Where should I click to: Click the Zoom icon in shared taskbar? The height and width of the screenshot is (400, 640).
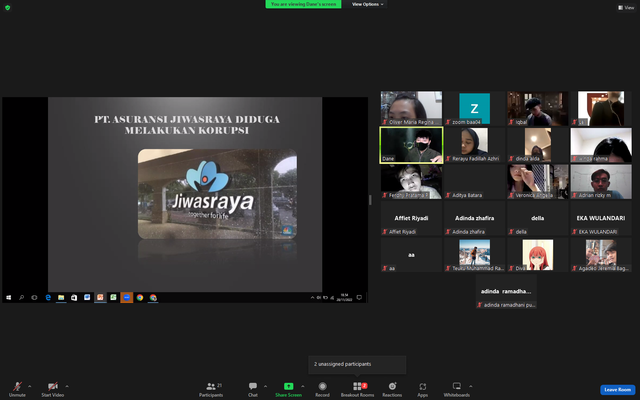(x=127, y=298)
